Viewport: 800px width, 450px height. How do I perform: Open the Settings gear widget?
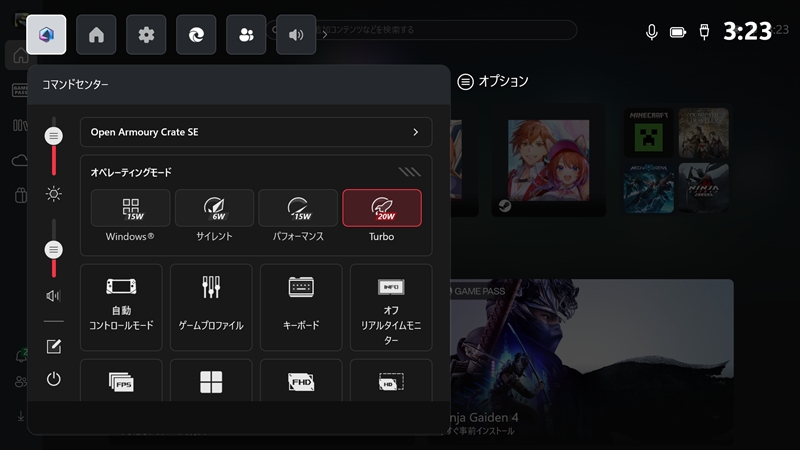click(x=147, y=35)
